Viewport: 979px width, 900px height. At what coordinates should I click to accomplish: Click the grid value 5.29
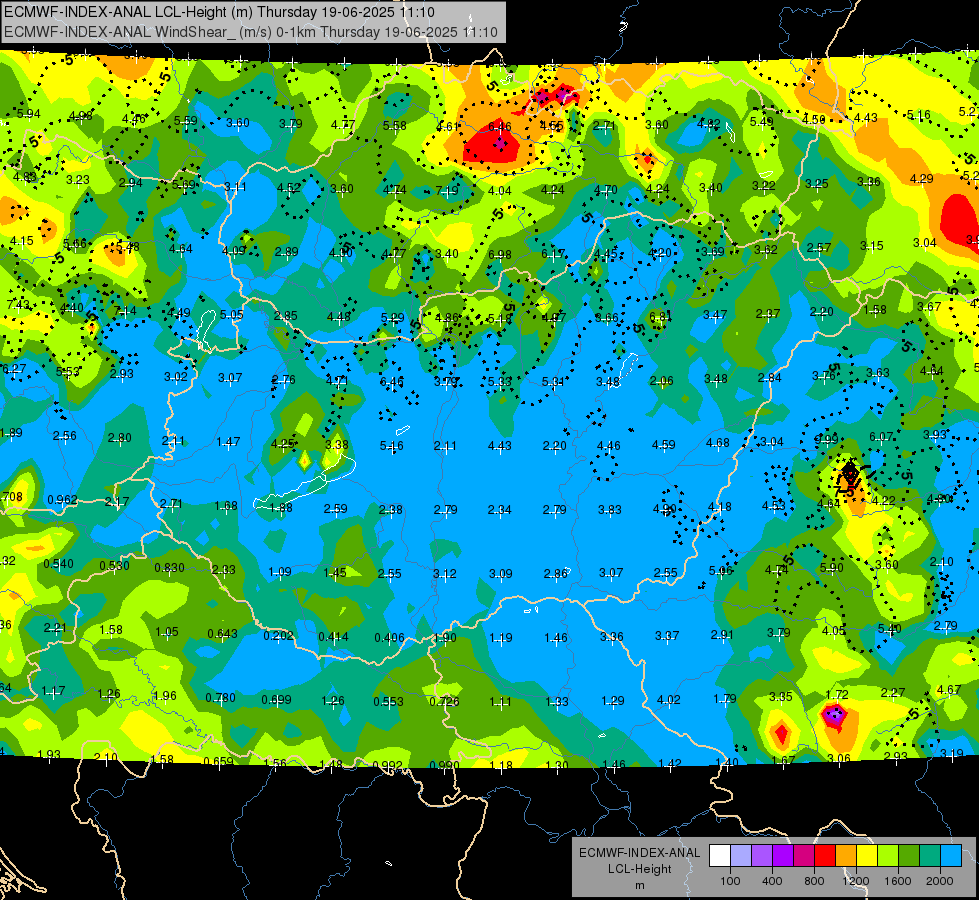[393, 318]
